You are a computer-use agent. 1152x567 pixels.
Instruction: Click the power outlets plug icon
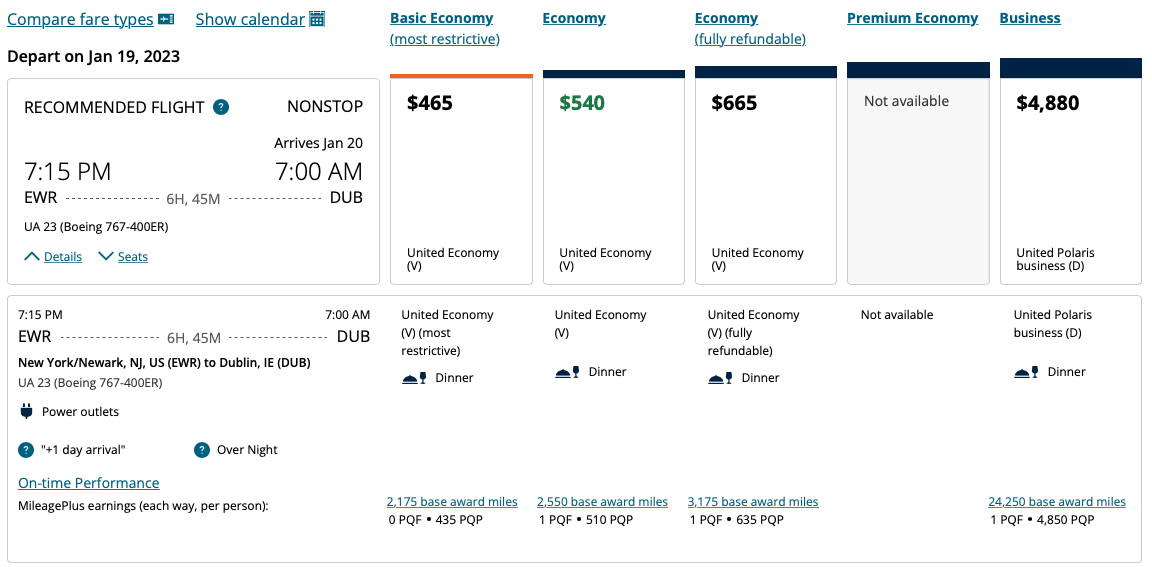pyautogui.click(x=26, y=412)
